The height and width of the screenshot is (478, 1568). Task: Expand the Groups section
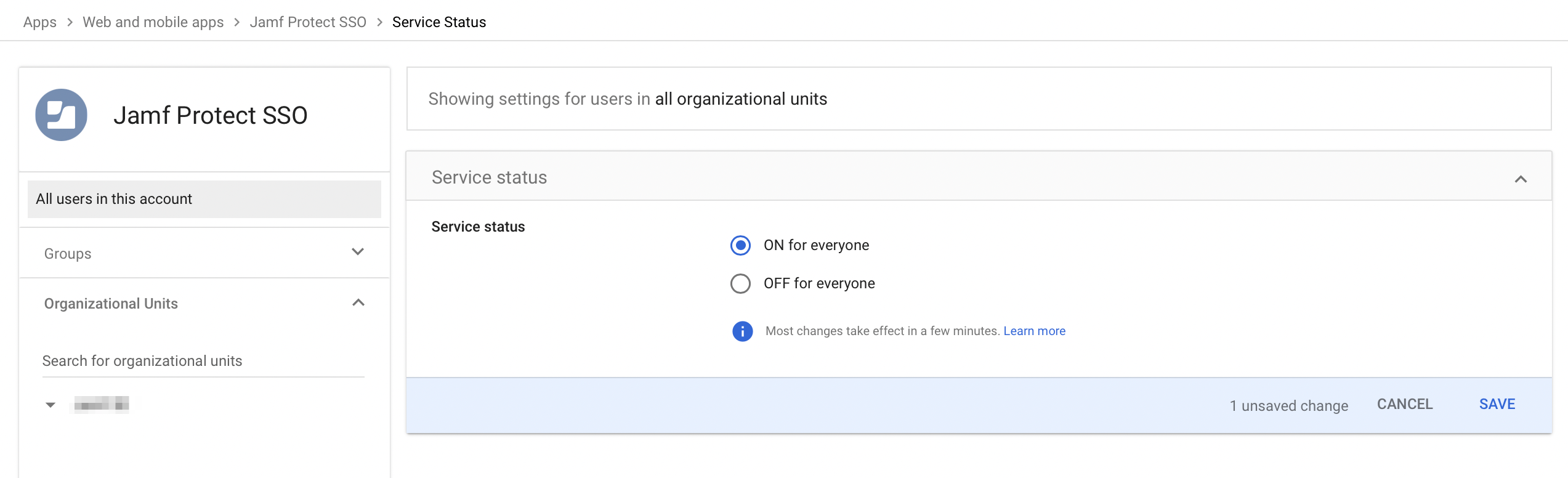click(358, 252)
